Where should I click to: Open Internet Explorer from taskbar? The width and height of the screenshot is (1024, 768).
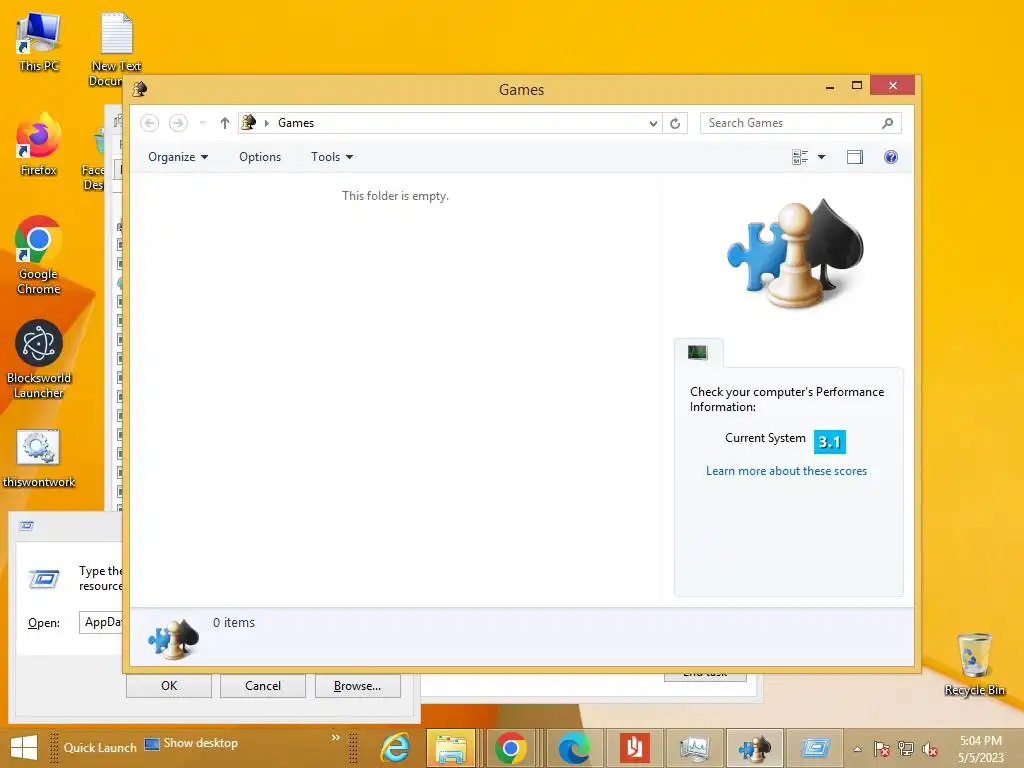tap(396, 748)
